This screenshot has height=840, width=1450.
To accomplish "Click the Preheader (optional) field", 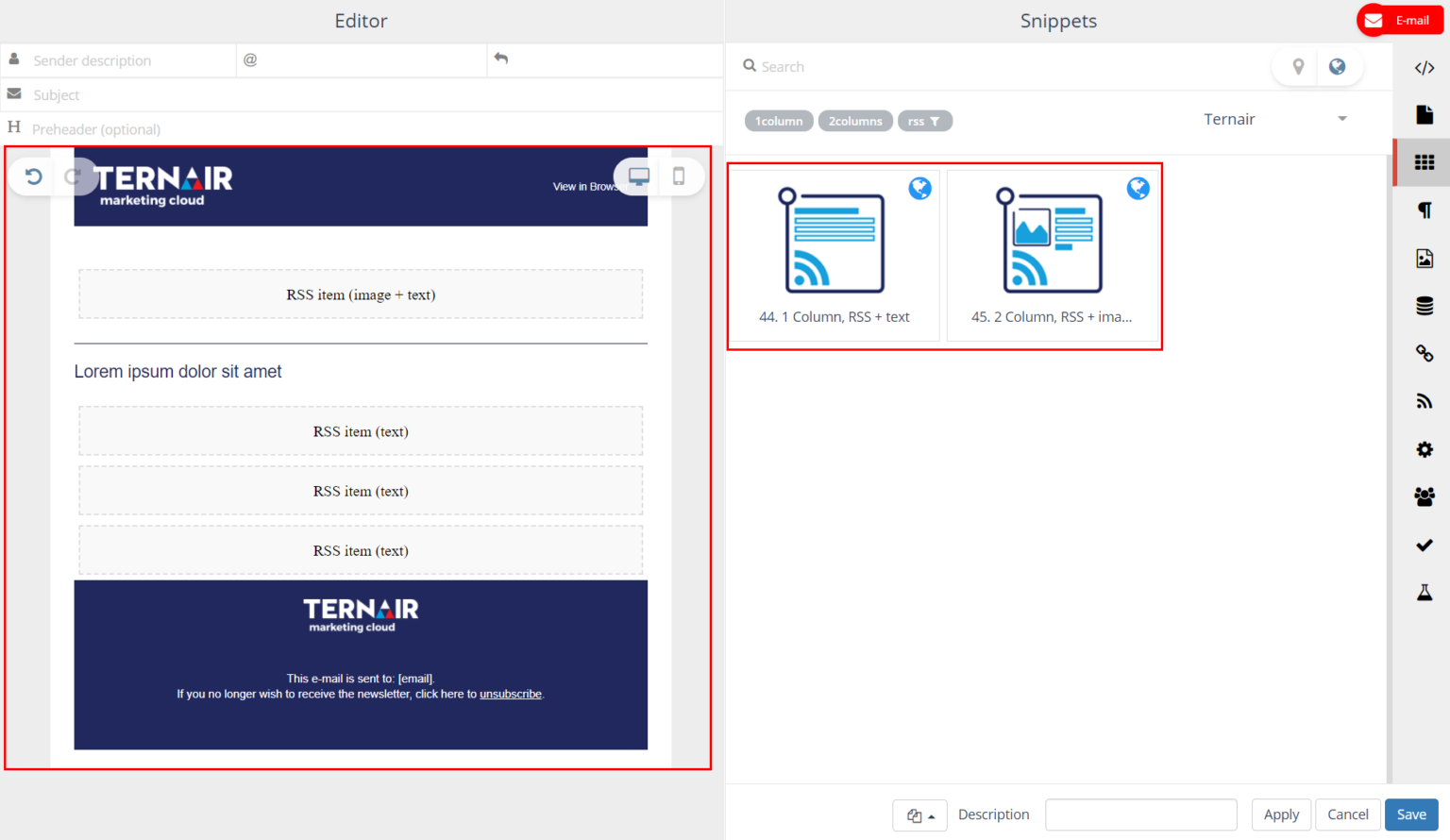I will click(x=362, y=129).
